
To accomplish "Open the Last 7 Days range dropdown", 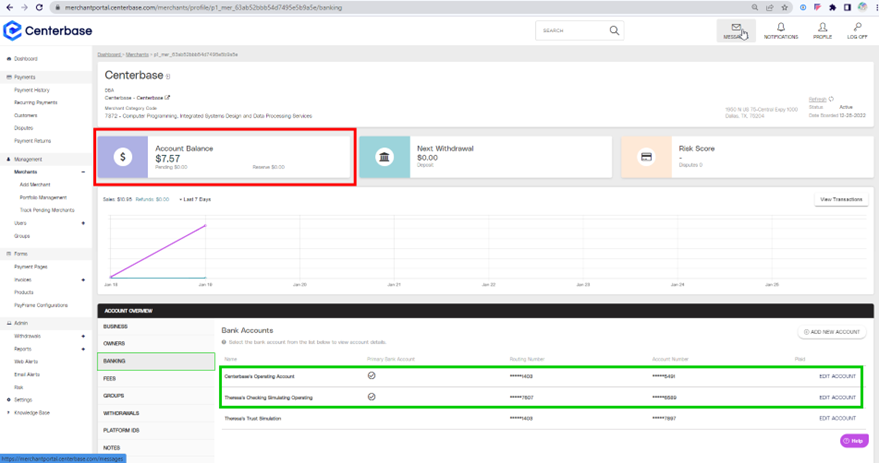I will click(x=196, y=199).
